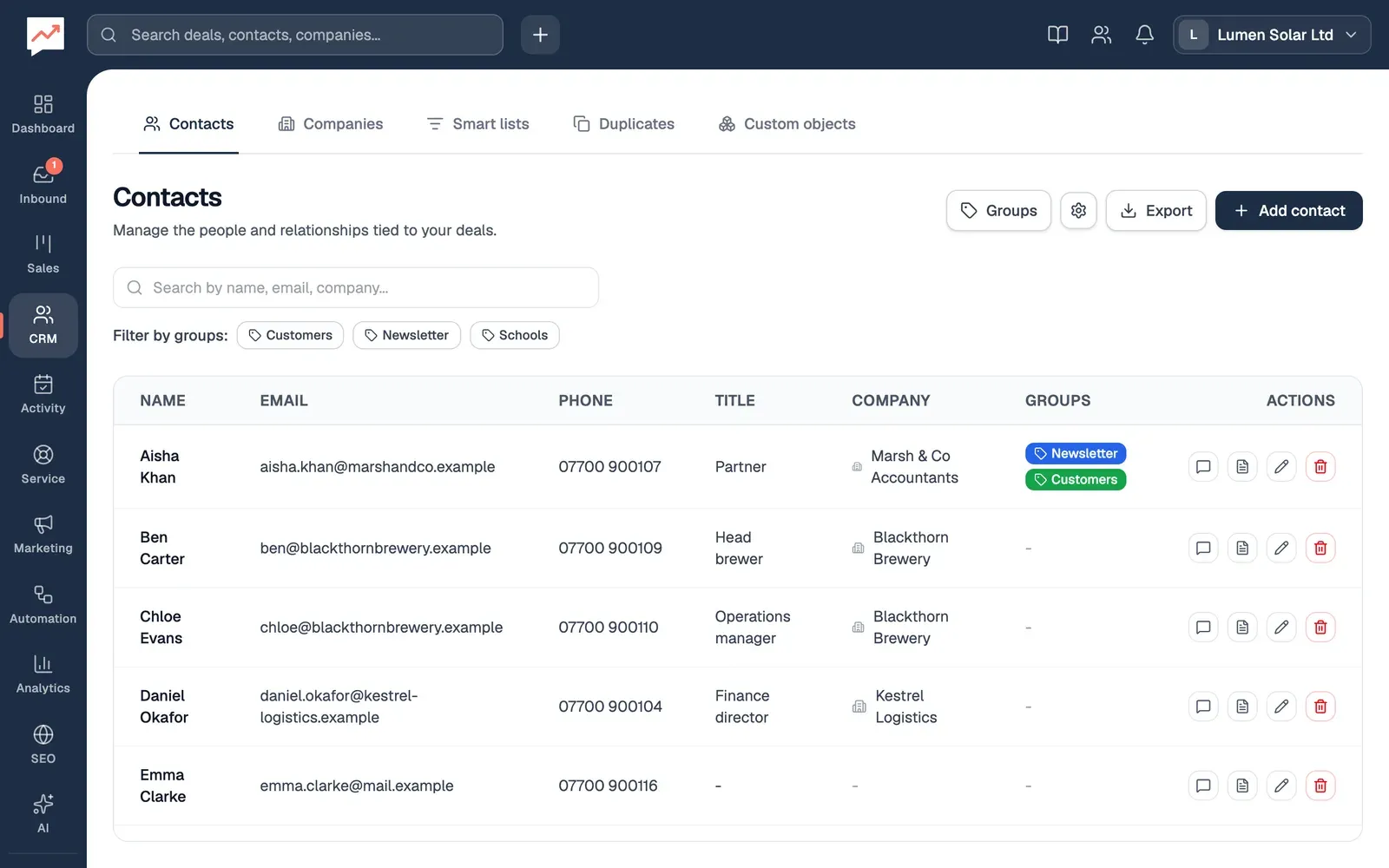Open the SEO section
The image size is (1389, 868).
(x=43, y=745)
